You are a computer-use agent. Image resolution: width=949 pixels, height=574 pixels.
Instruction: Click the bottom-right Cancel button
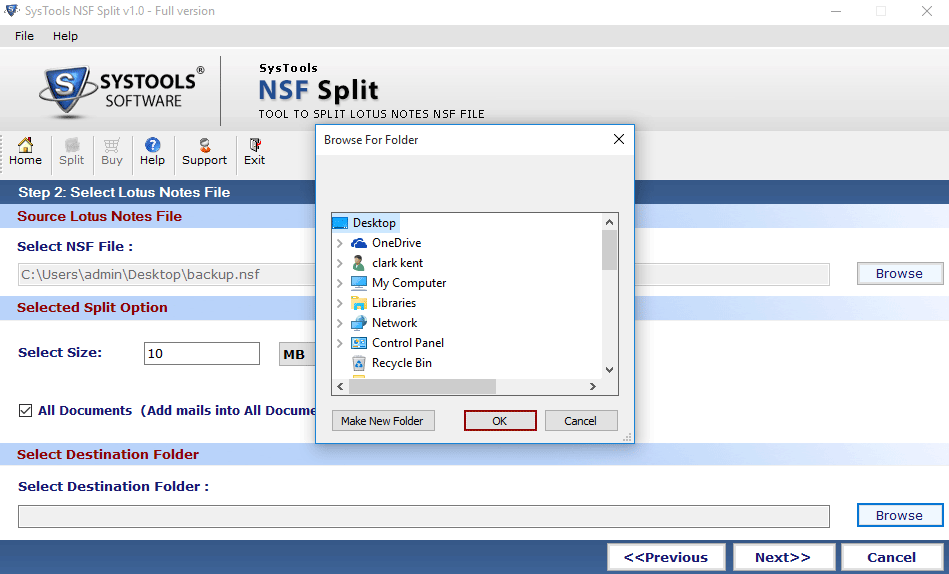(x=892, y=557)
